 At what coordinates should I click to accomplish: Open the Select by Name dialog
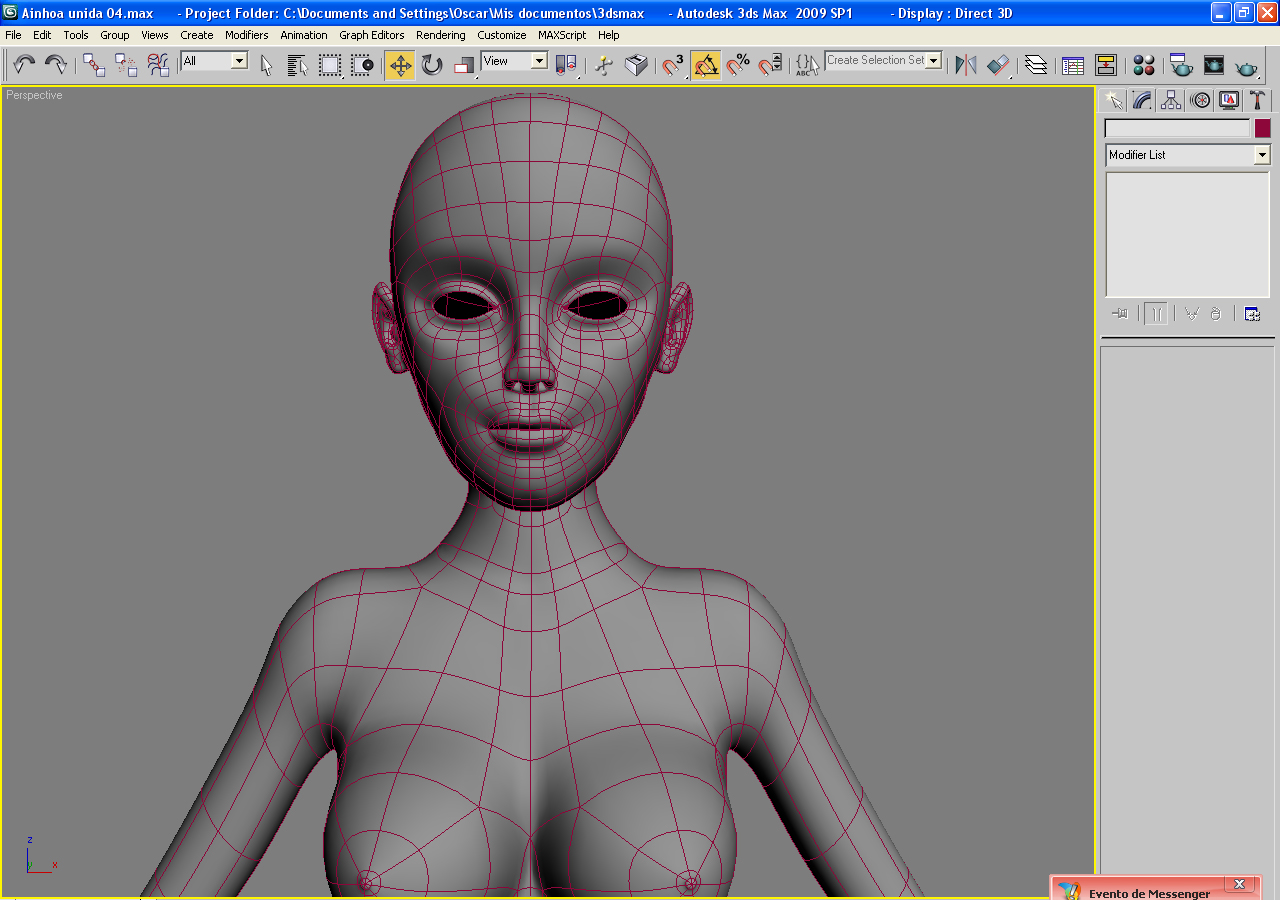click(297, 65)
